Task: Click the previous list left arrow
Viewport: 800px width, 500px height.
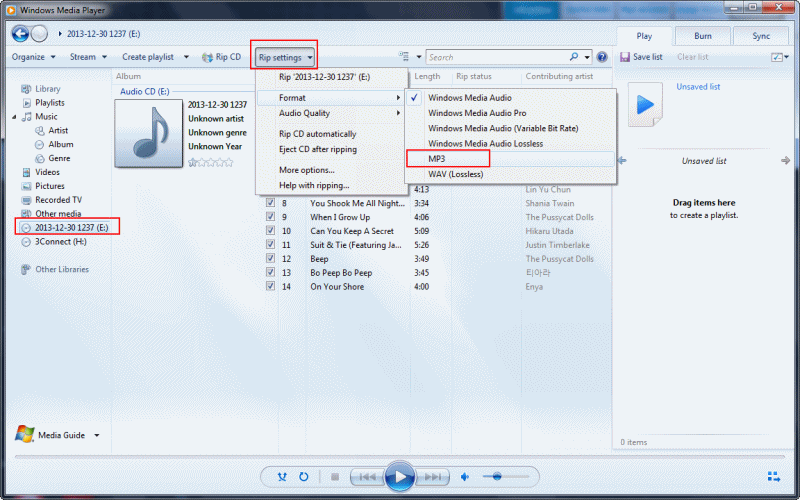Action: click(622, 161)
